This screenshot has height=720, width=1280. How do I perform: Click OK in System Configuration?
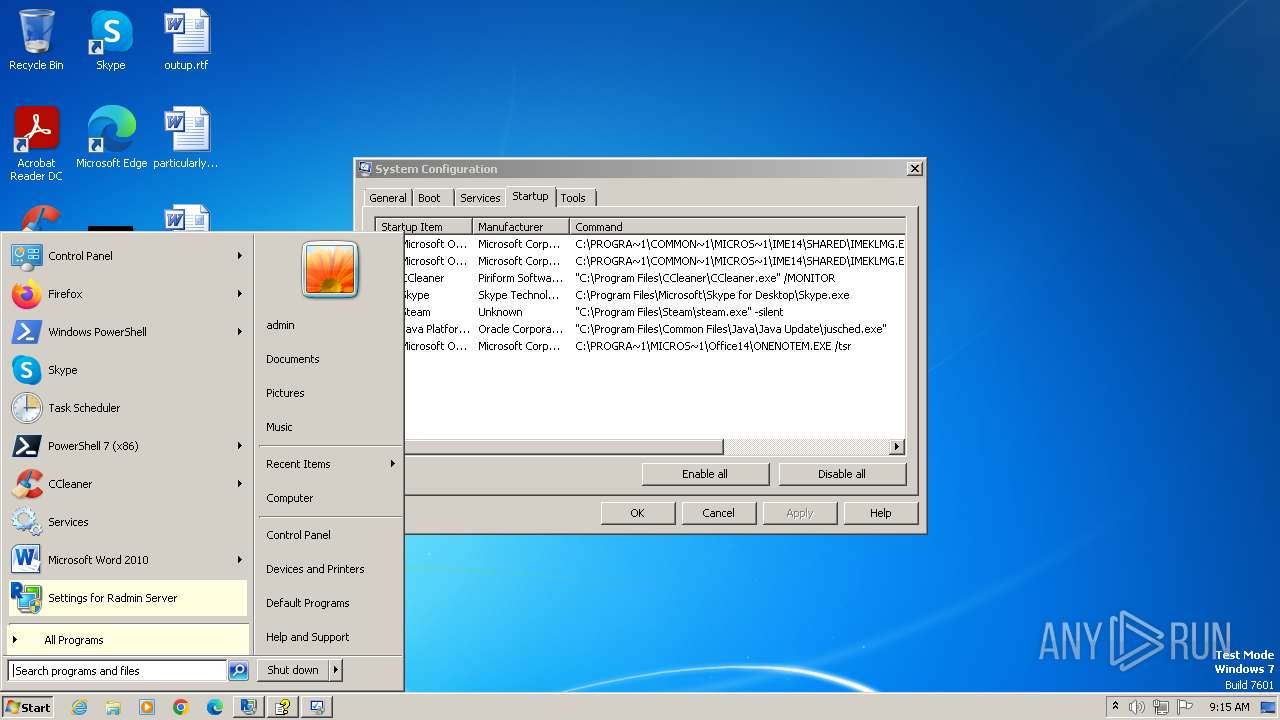click(x=637, y=513)
